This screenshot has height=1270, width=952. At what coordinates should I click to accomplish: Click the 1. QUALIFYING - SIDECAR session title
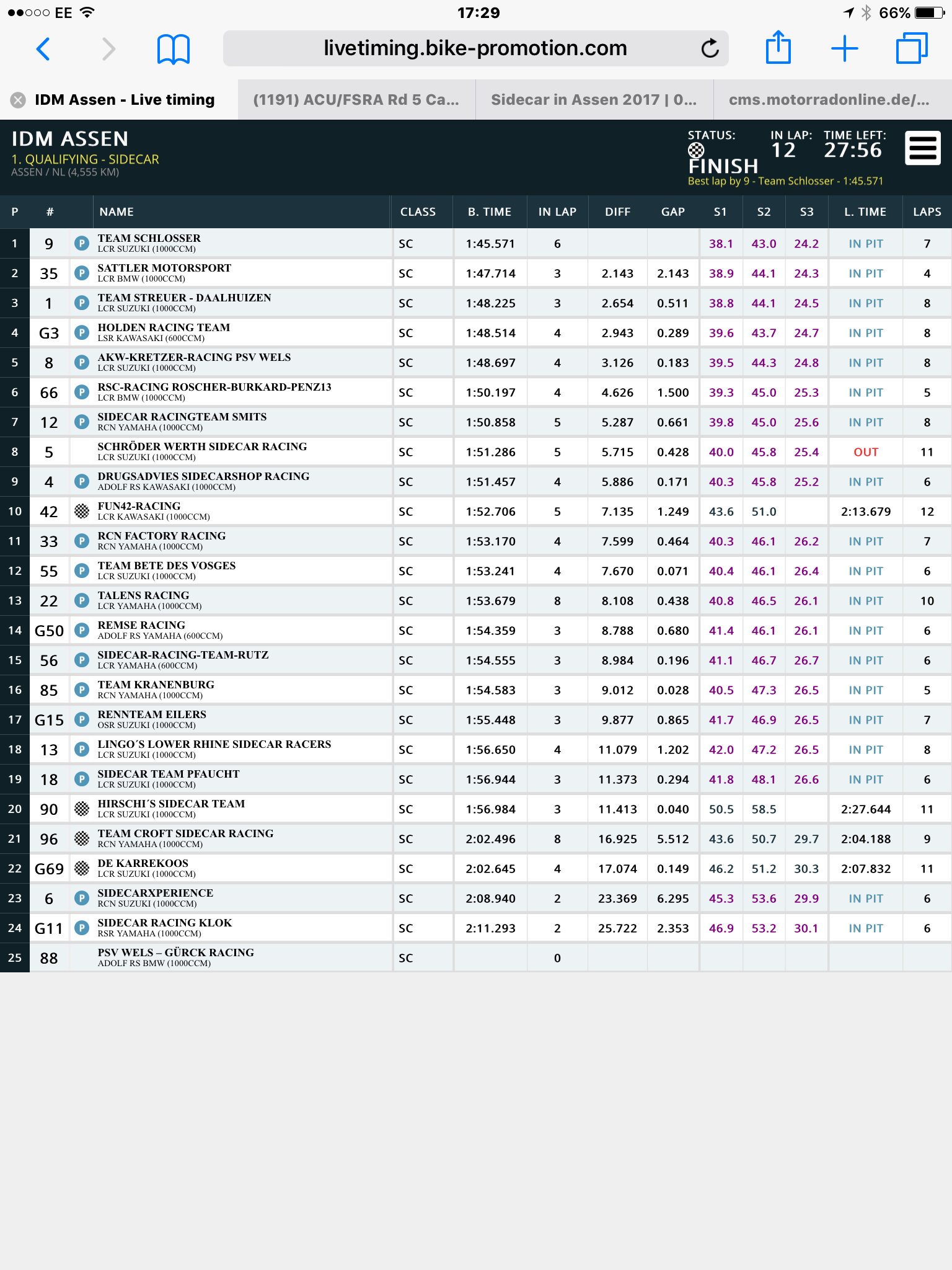click(86, 159)
